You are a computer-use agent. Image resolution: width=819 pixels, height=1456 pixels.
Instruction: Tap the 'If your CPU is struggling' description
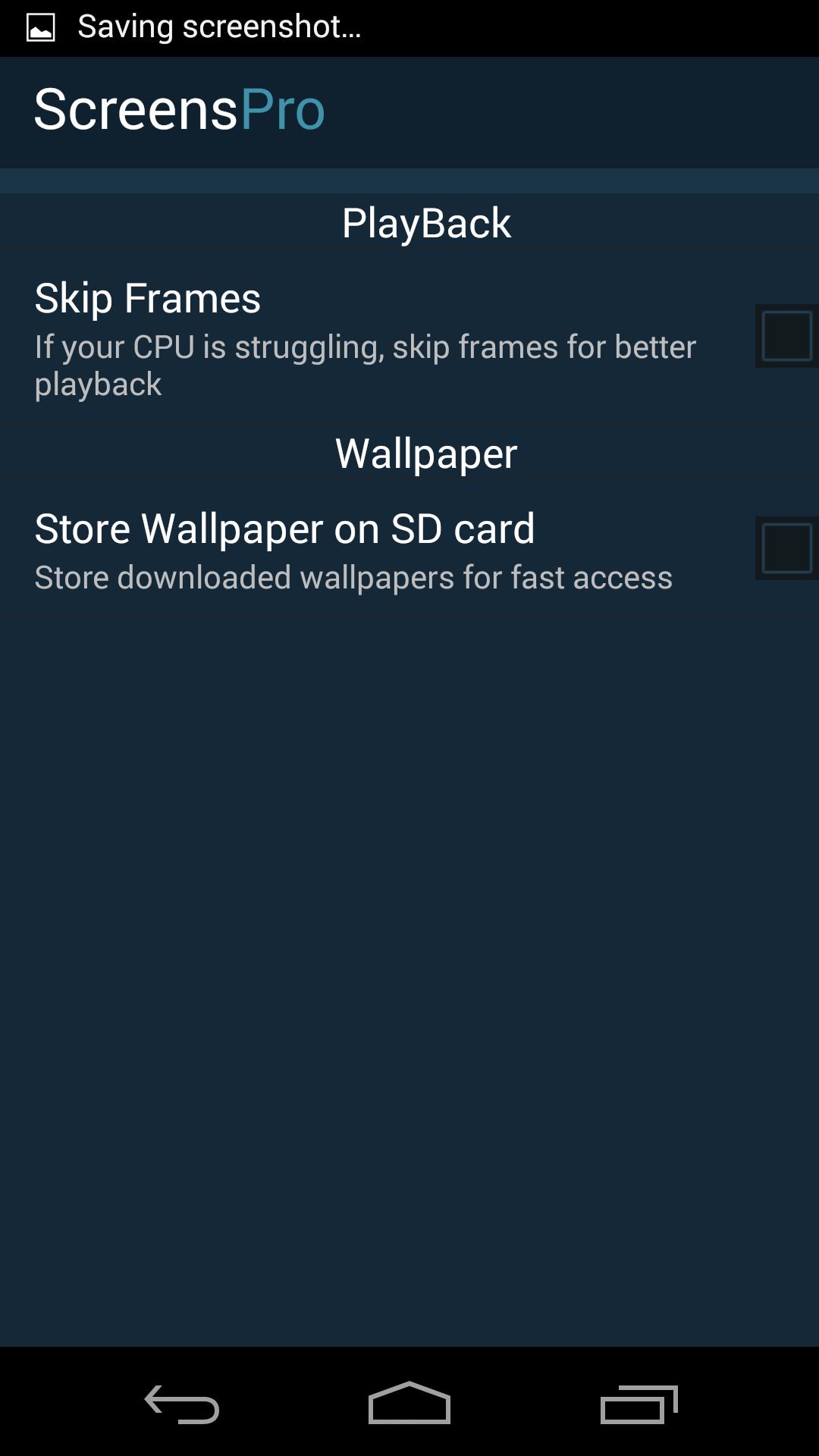pos(365,366)
